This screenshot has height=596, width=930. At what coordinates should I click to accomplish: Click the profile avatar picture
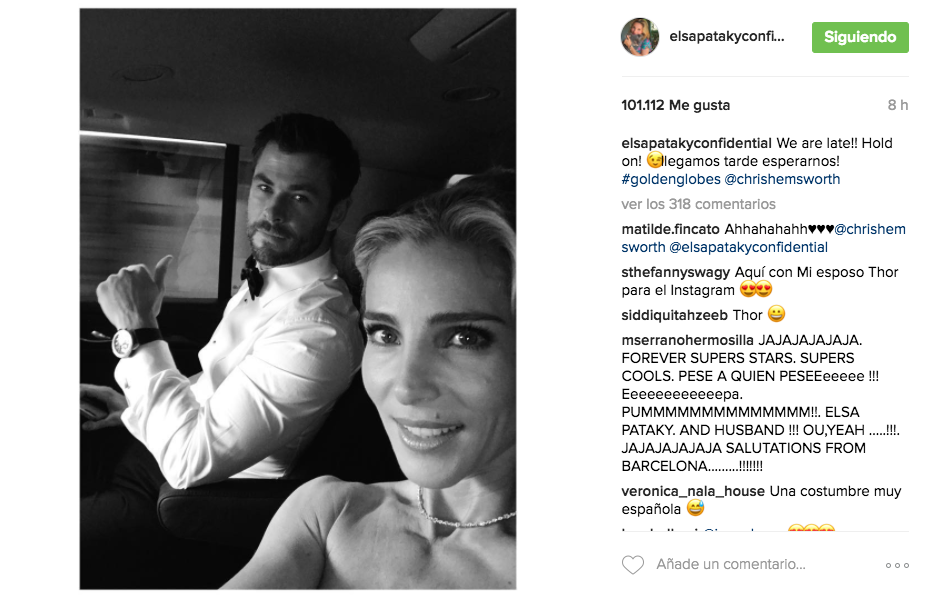click(x=640, y=37)
